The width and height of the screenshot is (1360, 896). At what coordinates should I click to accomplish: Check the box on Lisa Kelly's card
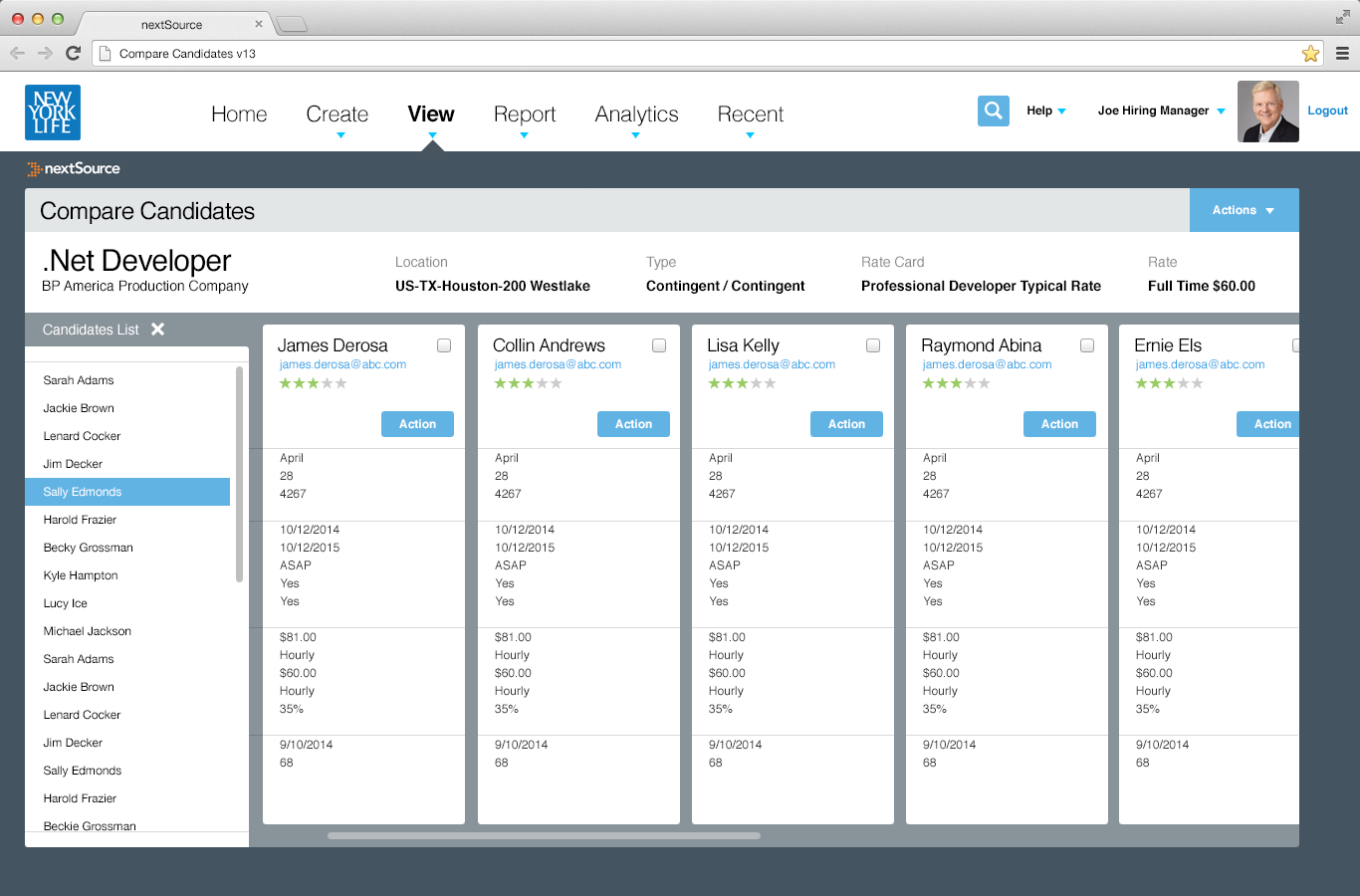[873, 345]
